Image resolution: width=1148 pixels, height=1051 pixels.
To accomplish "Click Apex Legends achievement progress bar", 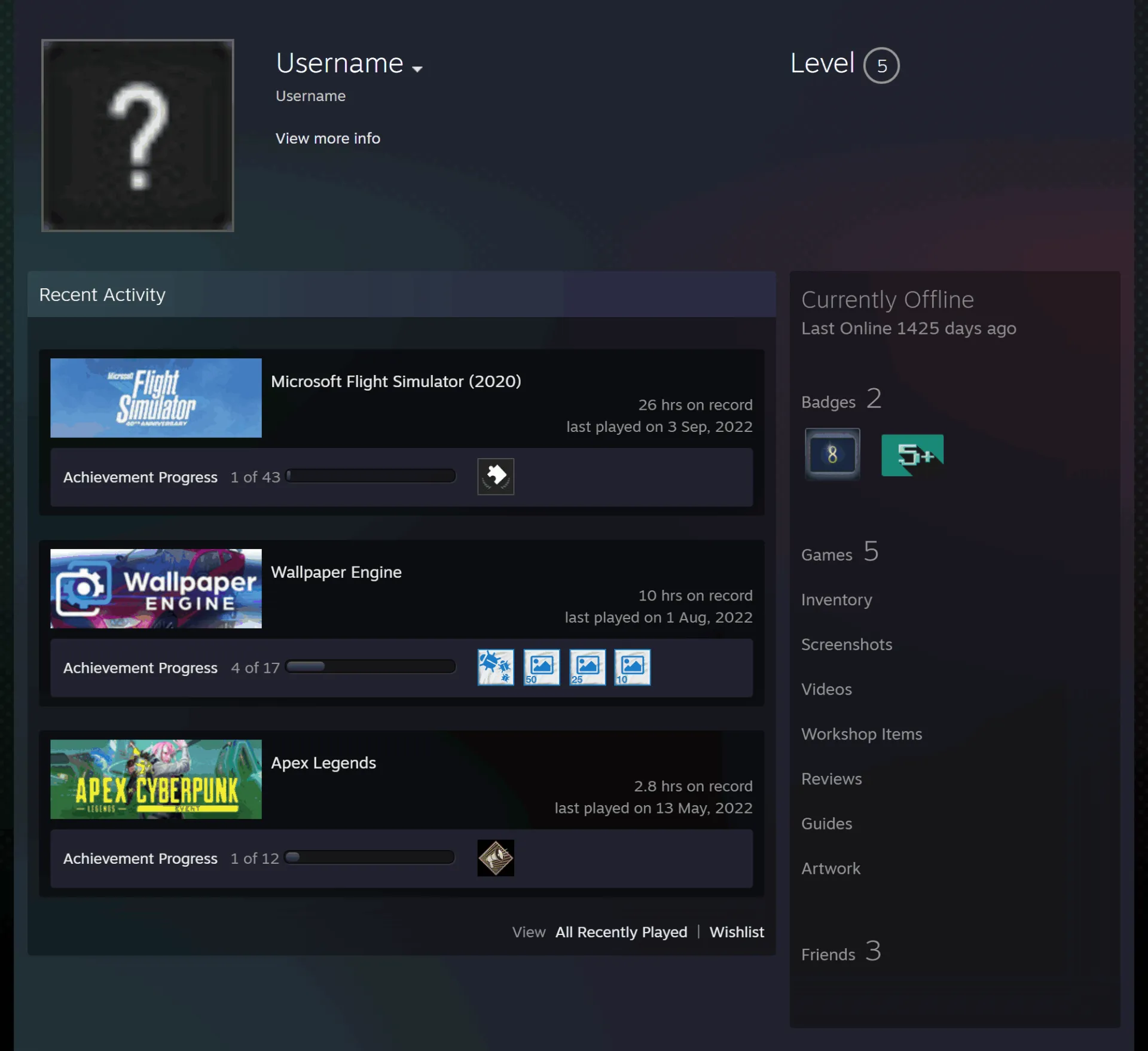I will tap(370, 857).
